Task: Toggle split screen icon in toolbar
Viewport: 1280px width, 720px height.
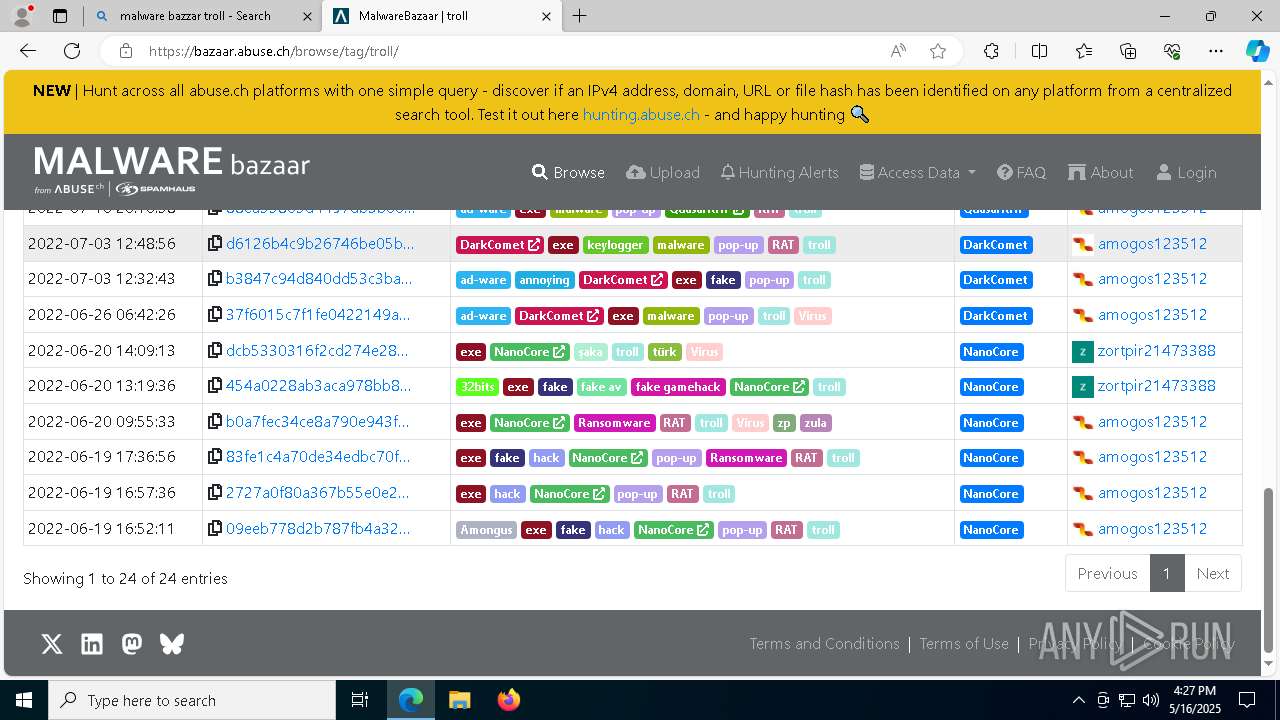Action: (x=1039, y=51)
